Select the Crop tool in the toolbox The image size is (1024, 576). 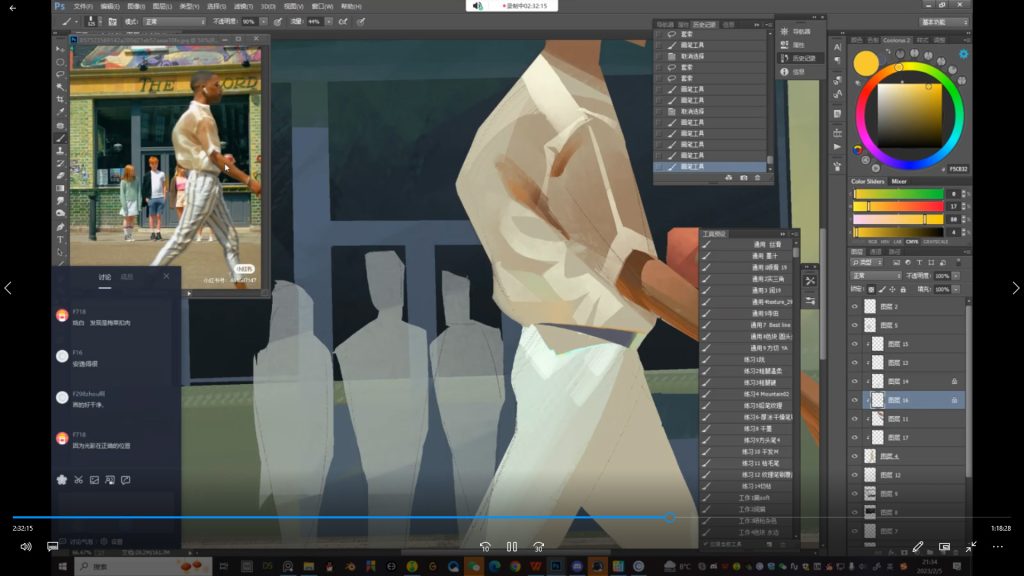60,100
